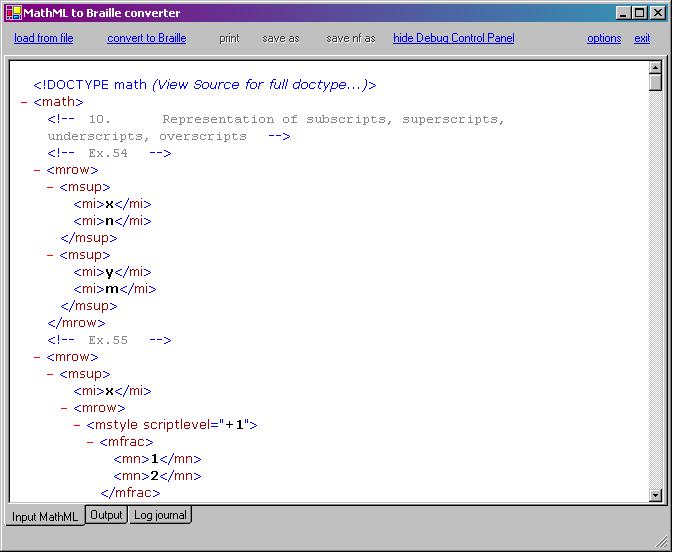673x552 pixels.
Task: Click the 'load from file' link
Action: coord(43,38)
